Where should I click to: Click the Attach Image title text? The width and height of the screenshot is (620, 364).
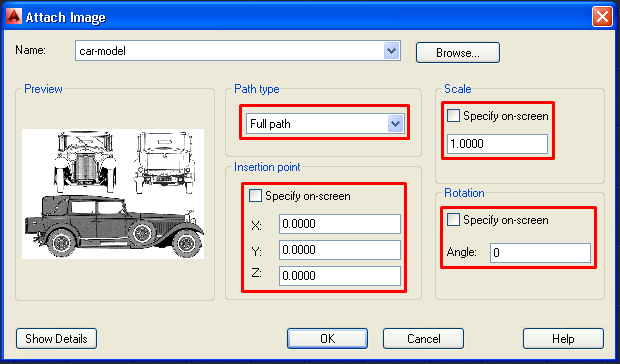pyautogui.click(x=66, y=17)
